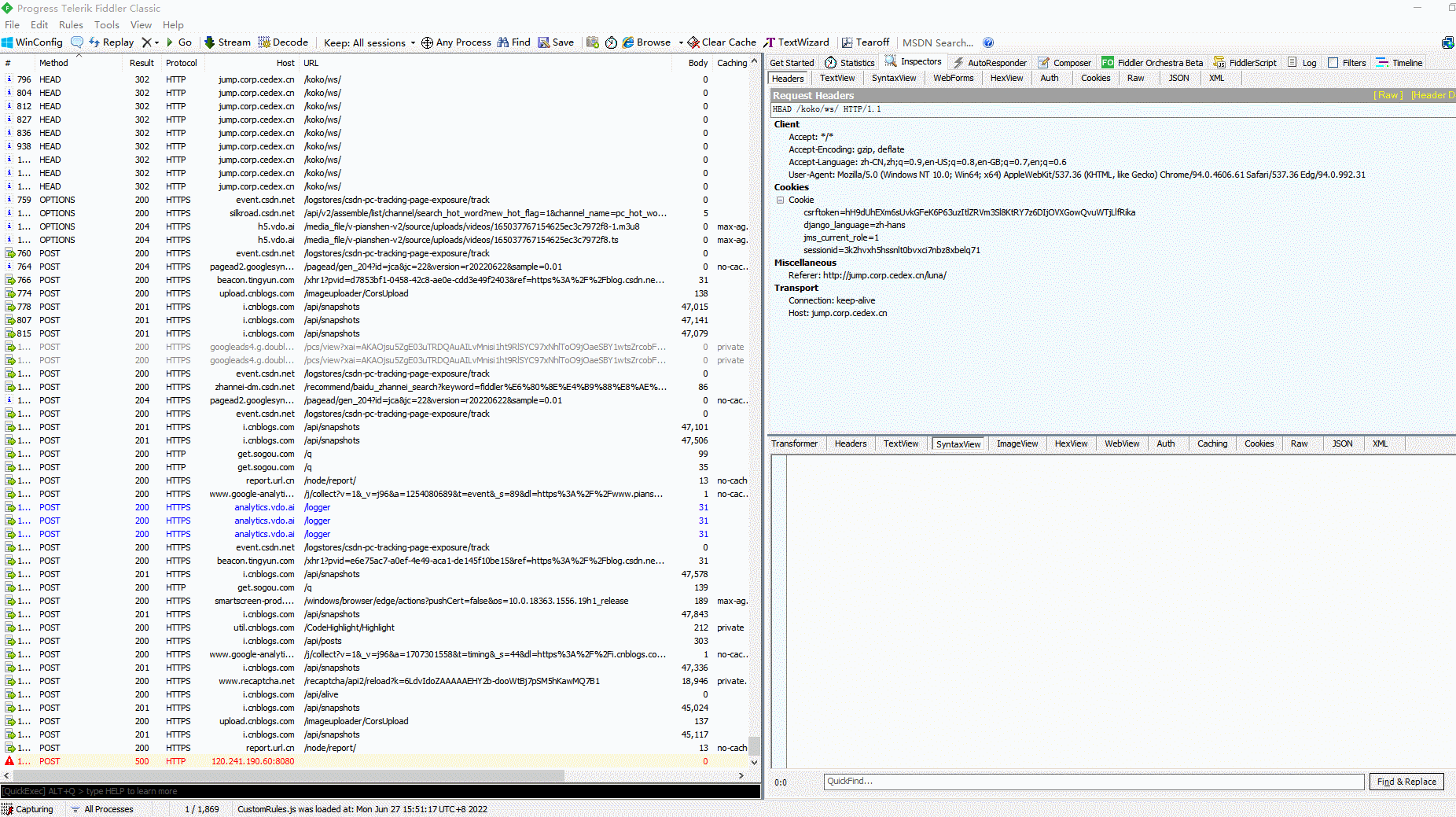This screenshot has width=1456, height=817.
Task: Click Clear Cache in the toolbar
Action: pyautogui.click(x=722, y=42)
